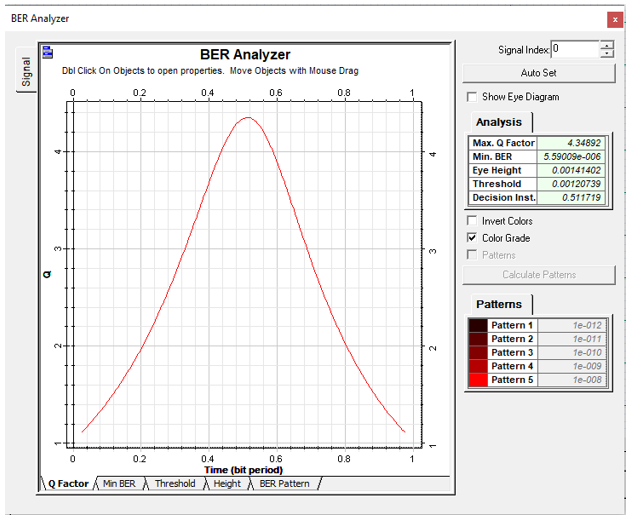Decrement the Signal Index stepper down
Image resolution: width=635 pixels, height=518 pixels.
coord(607,54)
